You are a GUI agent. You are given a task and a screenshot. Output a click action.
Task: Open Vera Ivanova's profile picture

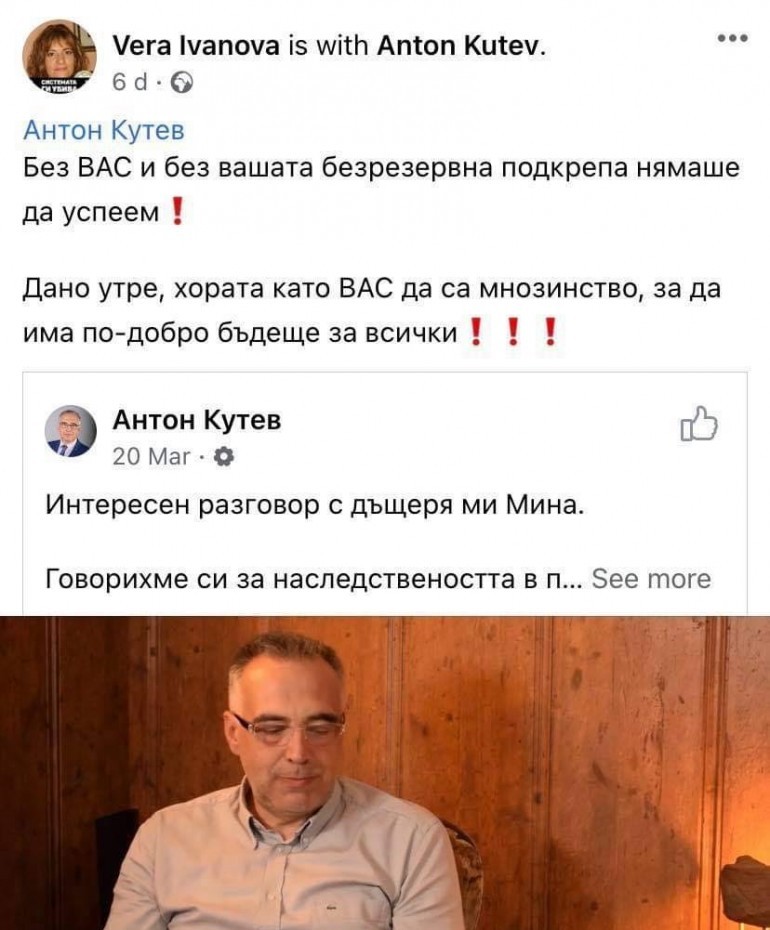point(59,56)
